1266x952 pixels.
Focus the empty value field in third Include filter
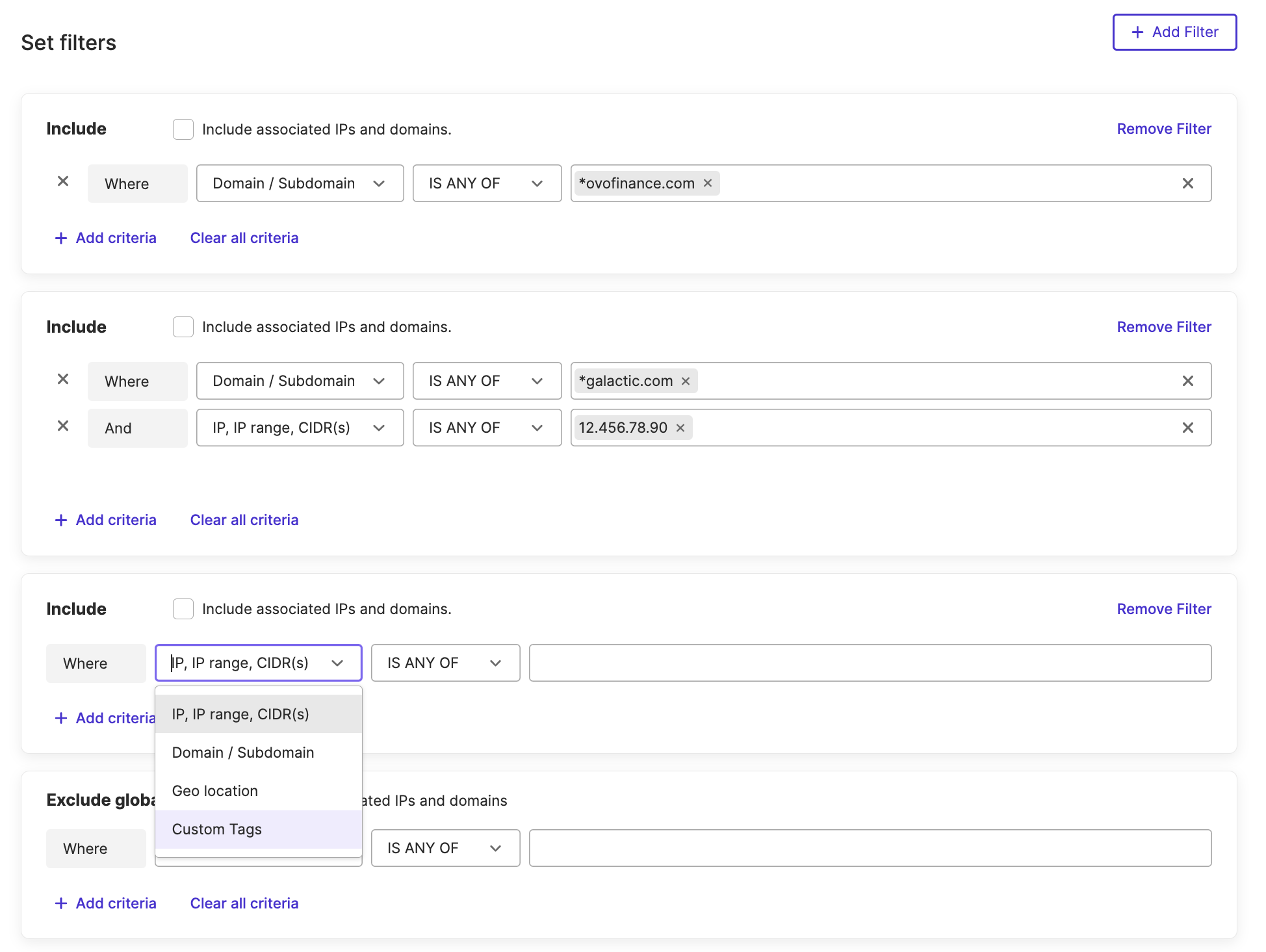tap(870, 663)
